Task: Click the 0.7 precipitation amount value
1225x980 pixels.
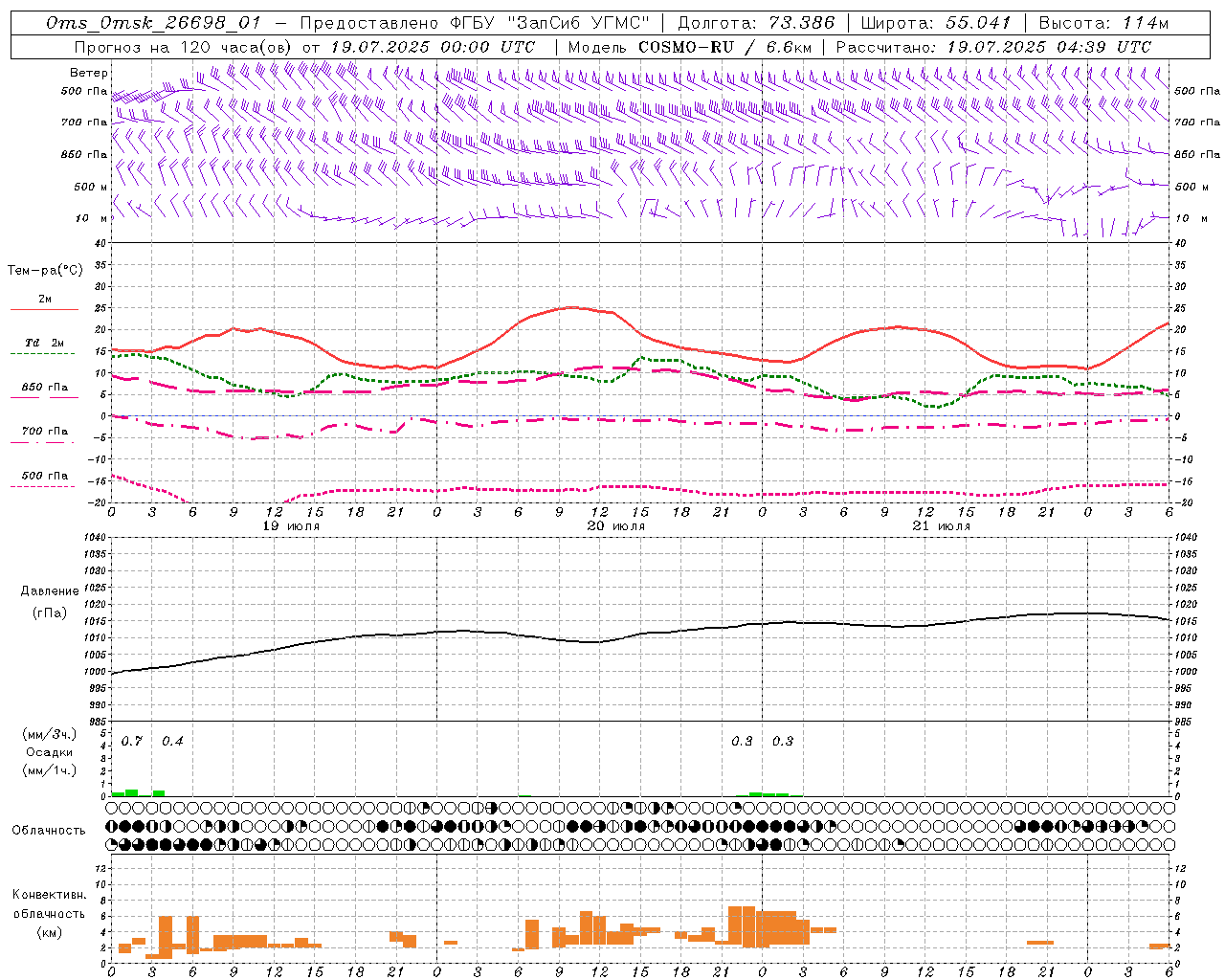Action: click(131, 742)
